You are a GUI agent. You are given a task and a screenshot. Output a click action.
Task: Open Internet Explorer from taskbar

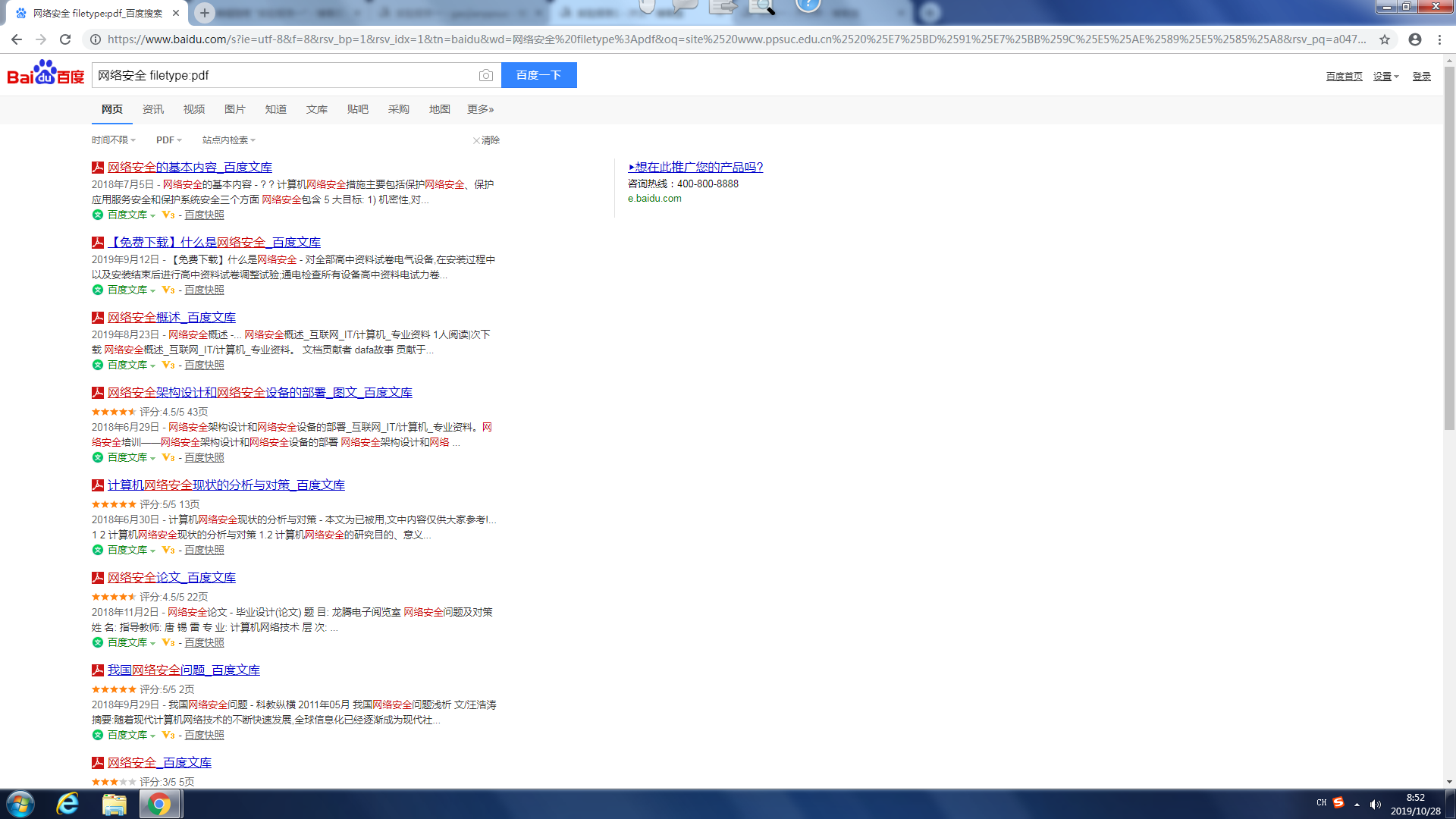(x=67, y=804)
